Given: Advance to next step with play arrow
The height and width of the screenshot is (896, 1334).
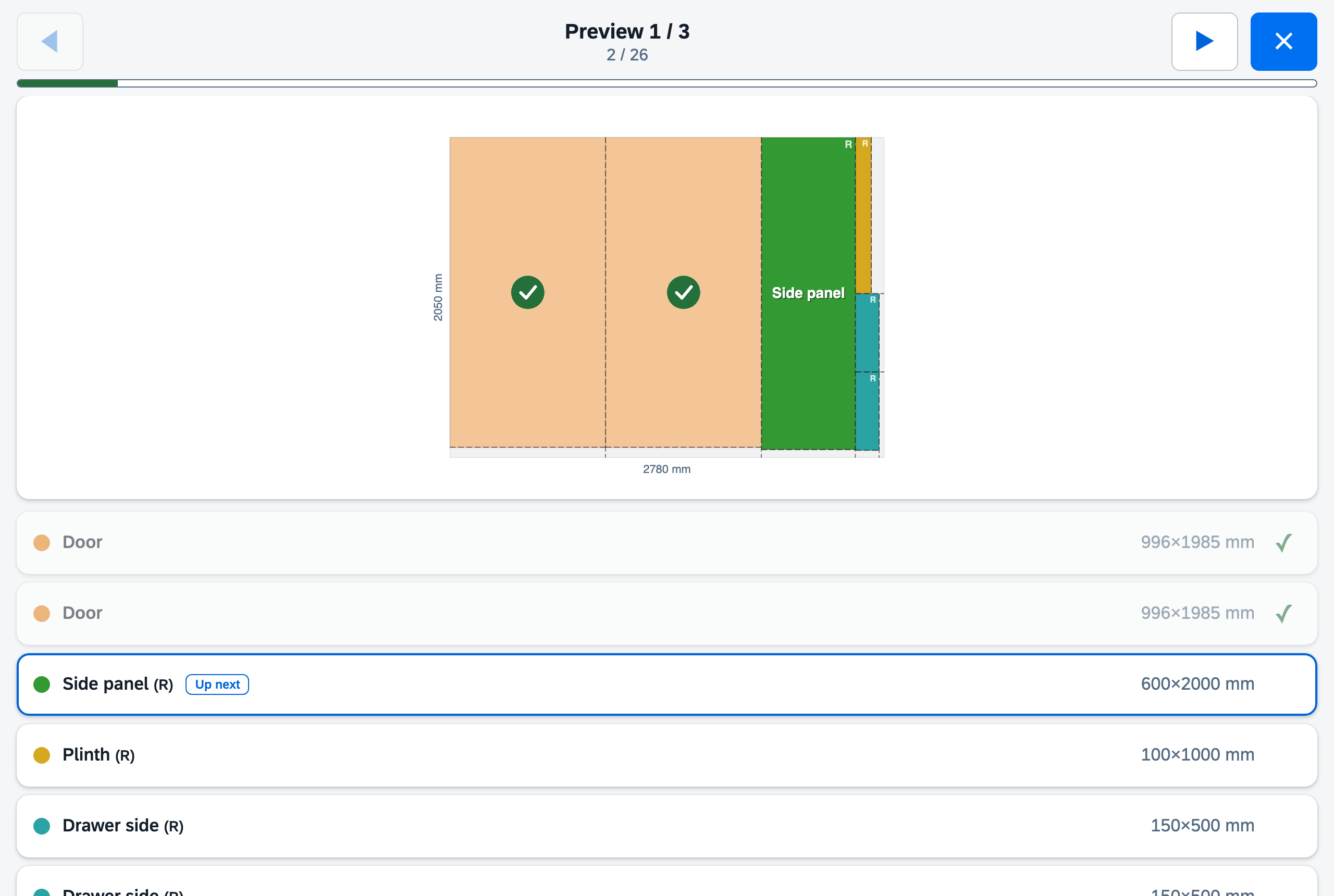Looking at the screenshot, I should tap(1204, 41).
